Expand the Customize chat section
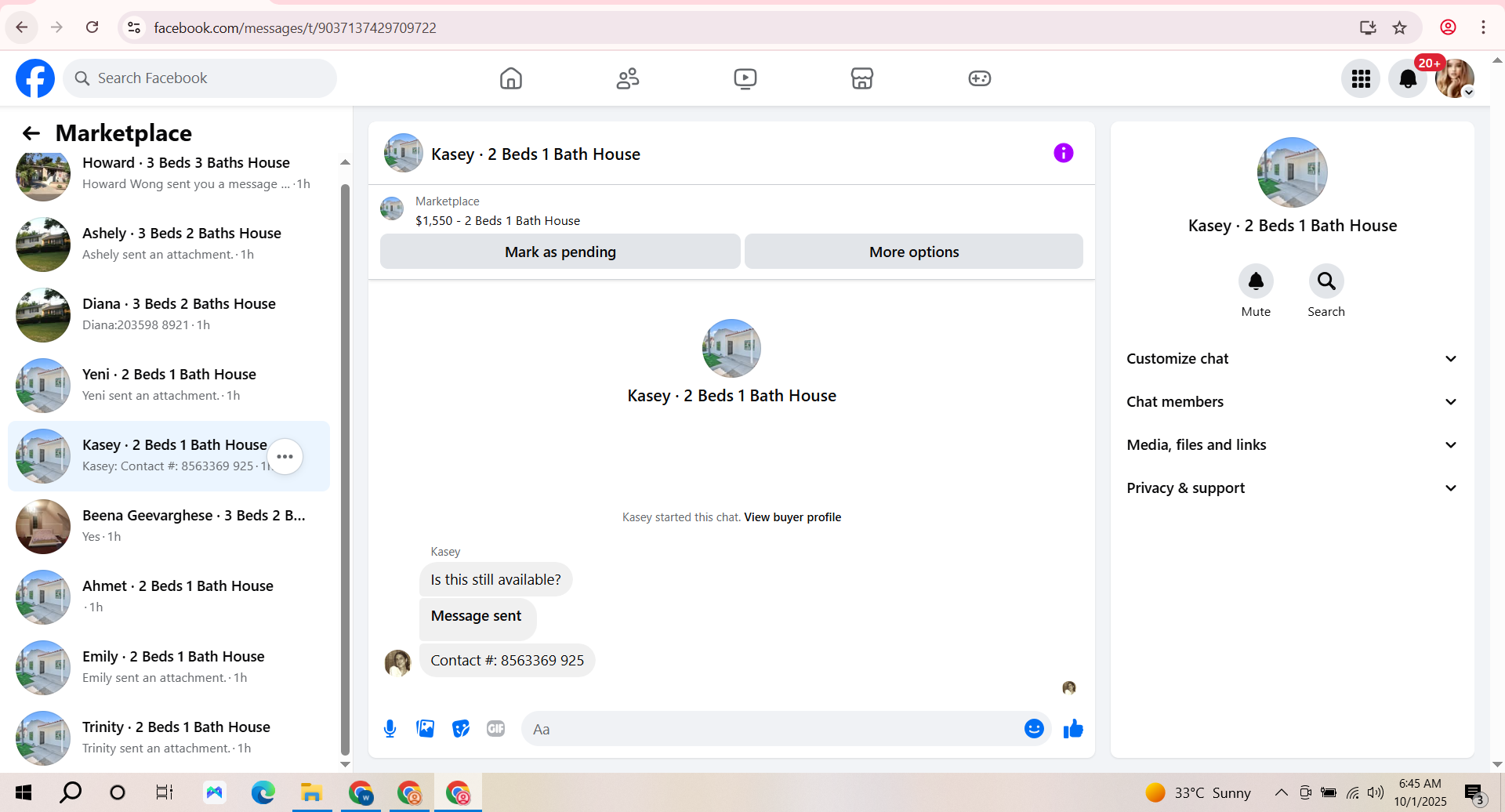 pyautogui.click(x=1292, y=358)
